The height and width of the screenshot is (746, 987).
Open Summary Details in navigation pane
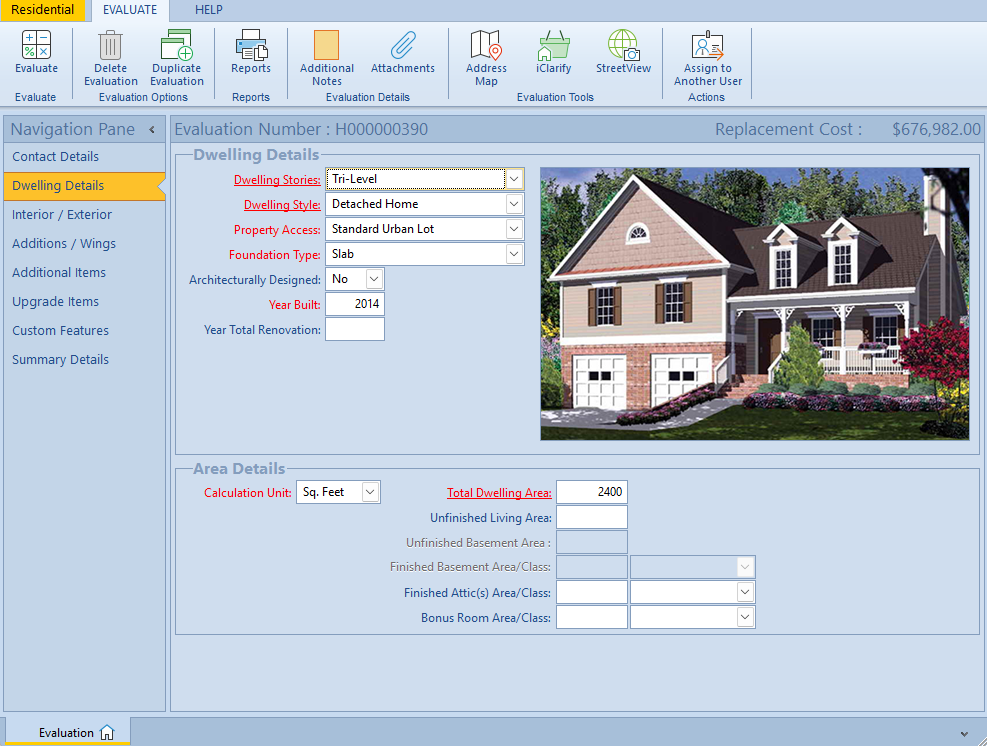point(60,360)
